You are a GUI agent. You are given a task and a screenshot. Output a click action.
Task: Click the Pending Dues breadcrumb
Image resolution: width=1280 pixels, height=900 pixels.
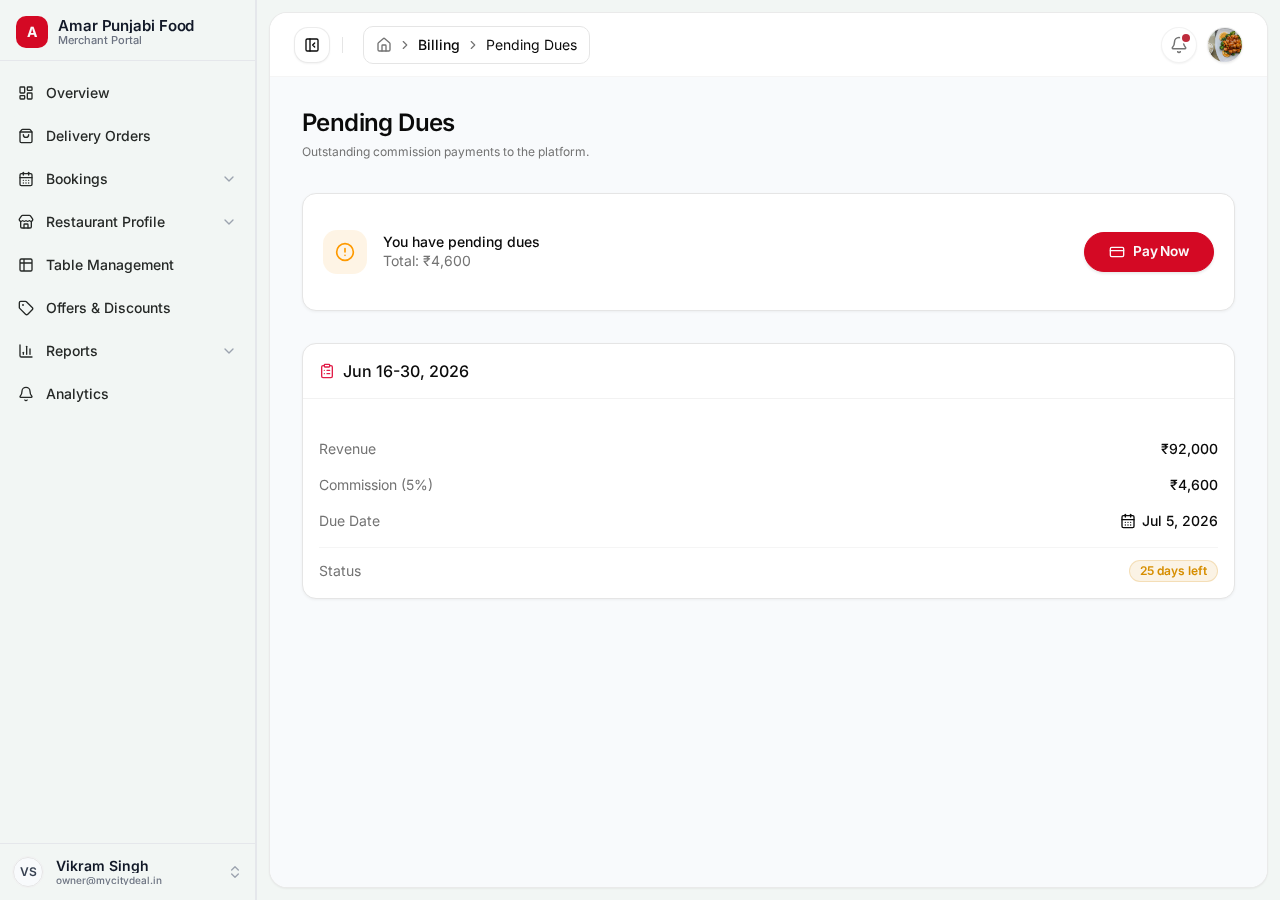[x=531, y=45]
